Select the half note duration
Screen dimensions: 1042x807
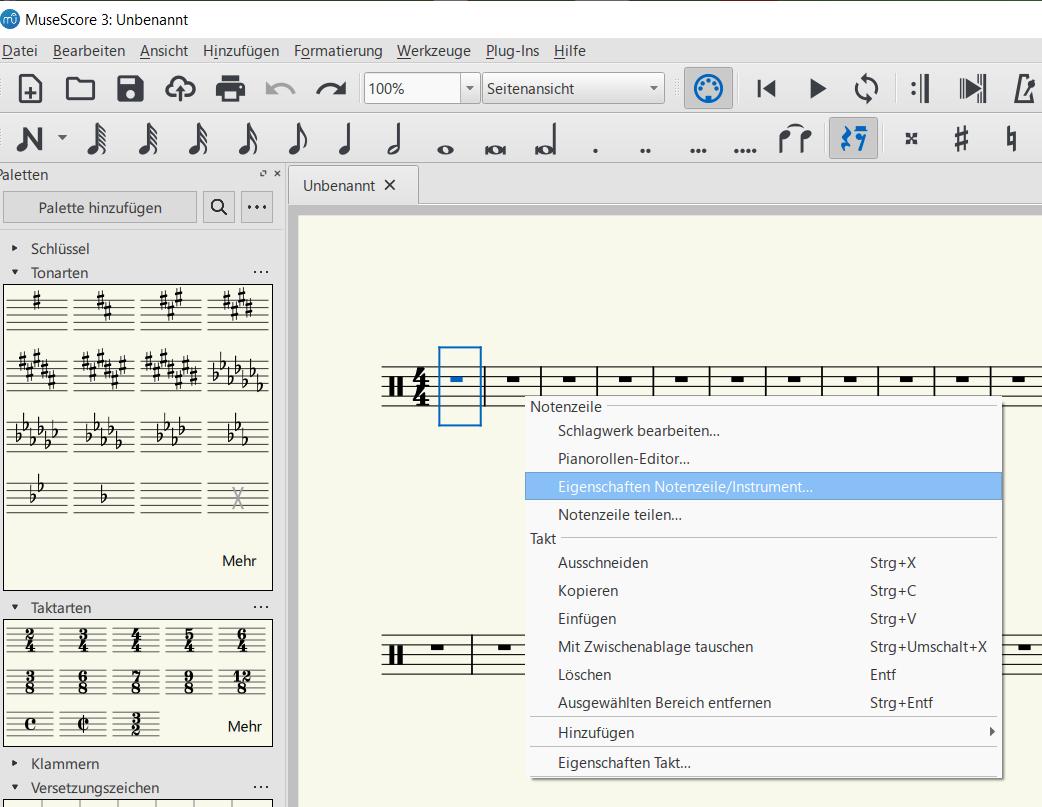tap(395, 138)
